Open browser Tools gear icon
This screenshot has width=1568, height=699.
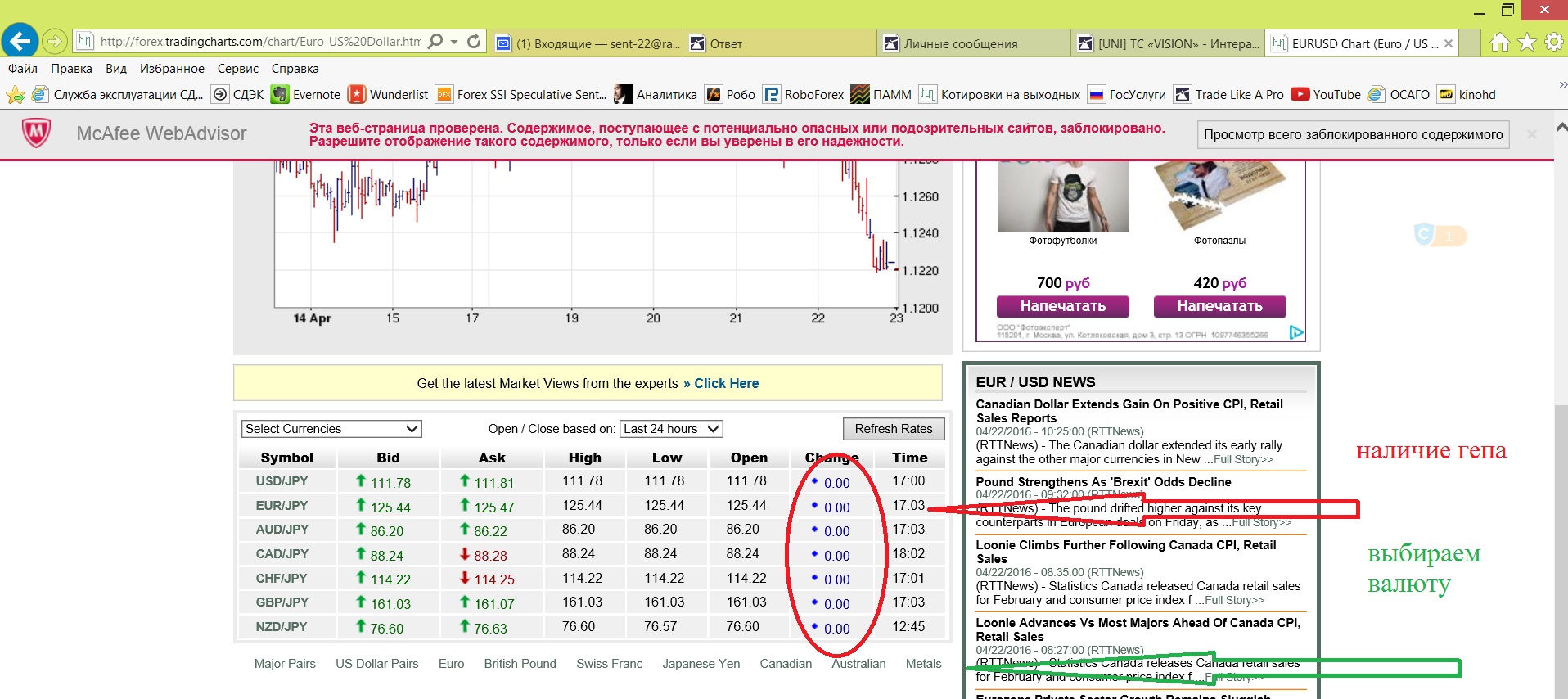click(1554, 42)
